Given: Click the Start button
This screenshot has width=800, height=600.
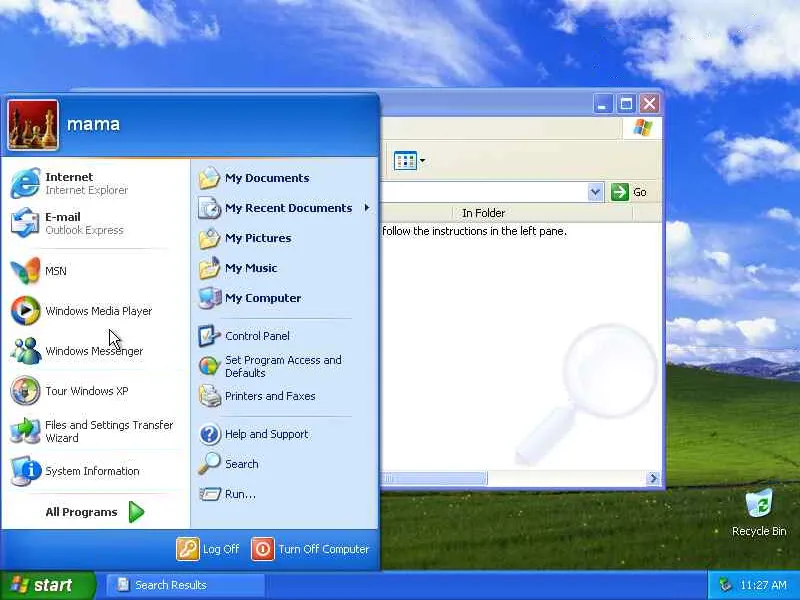Looking at the screenshot, I should (46, 585).
